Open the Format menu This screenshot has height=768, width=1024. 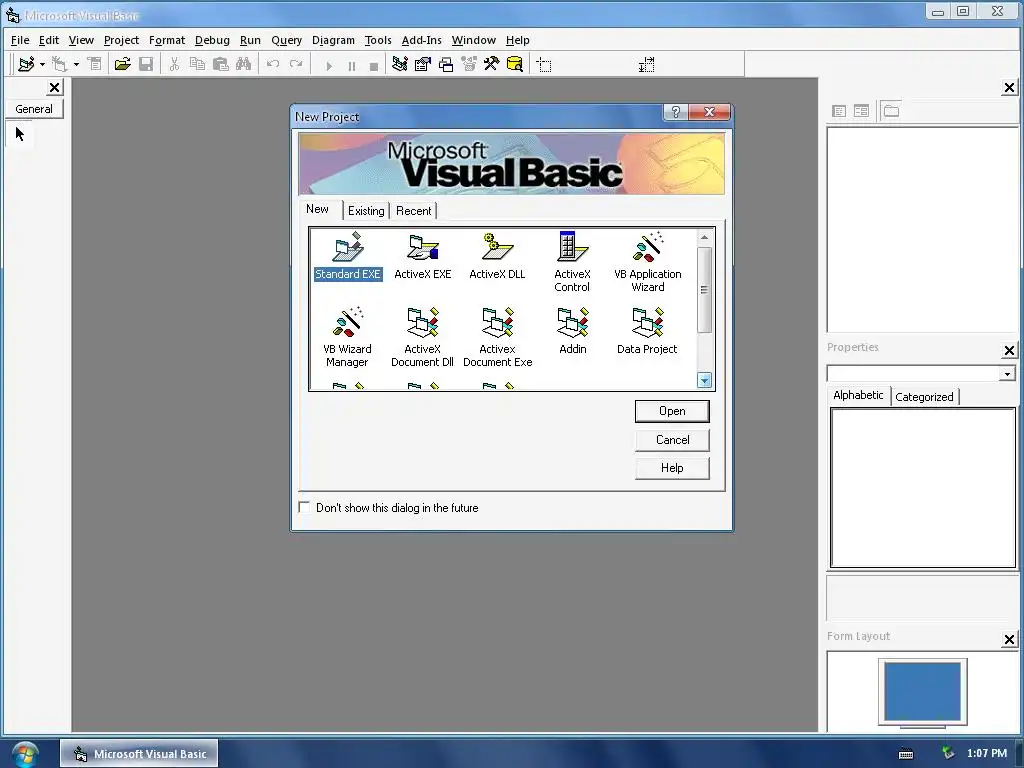167,40
